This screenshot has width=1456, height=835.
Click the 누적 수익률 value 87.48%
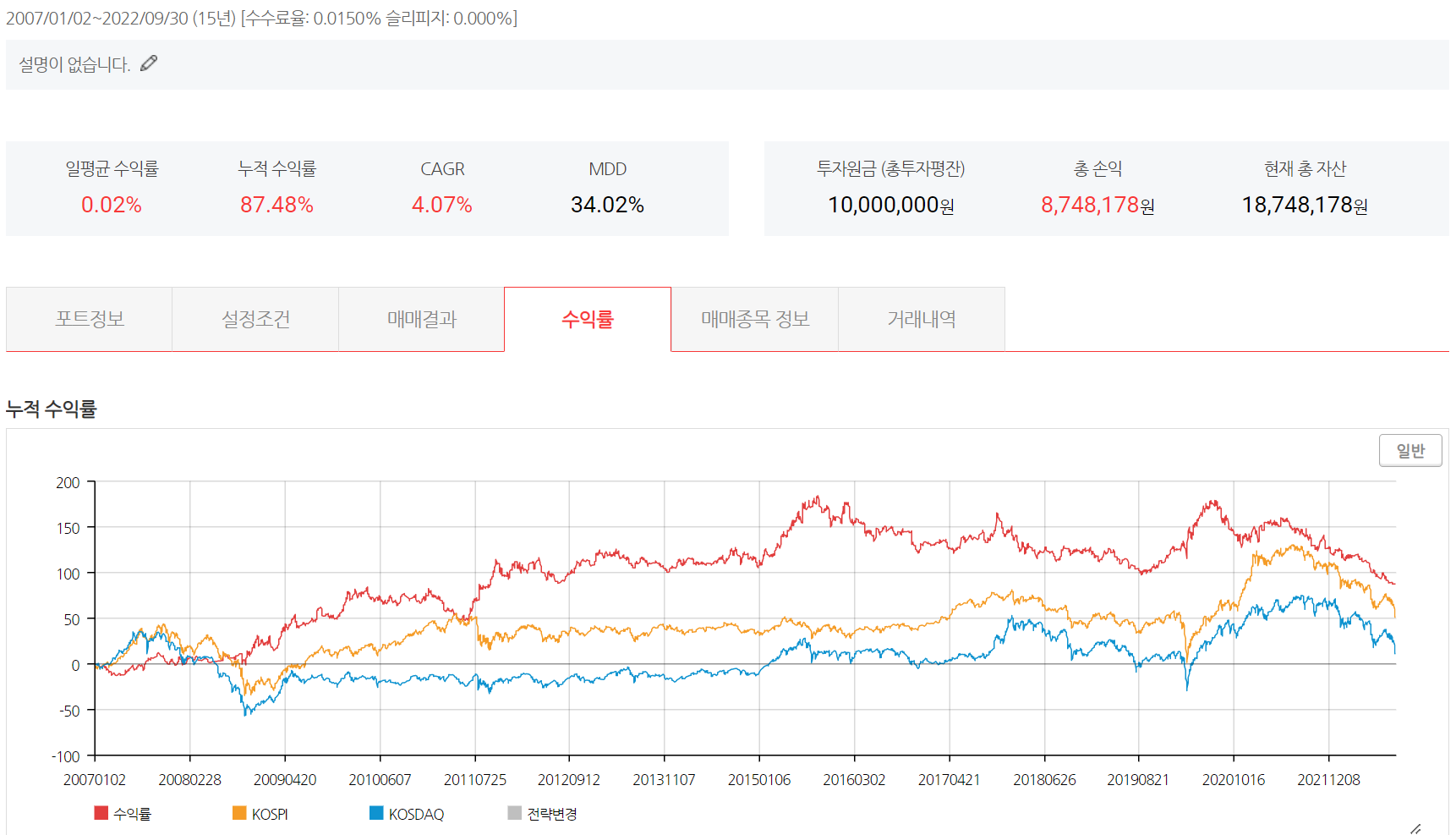click(x=276, y=205)
